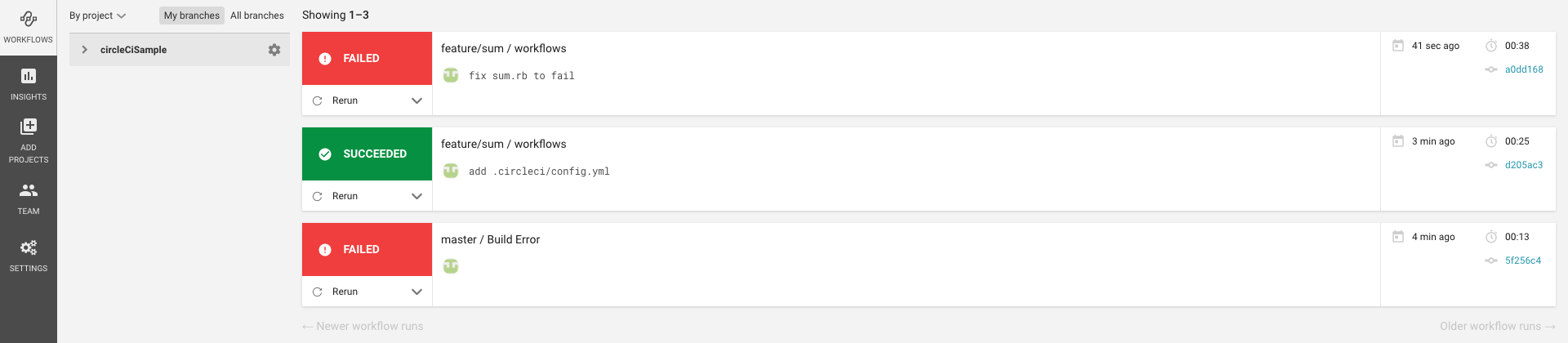This screenshot has height=343, width=1568.
Task: Go to Older workflow runs
Action: (1497, 326)
